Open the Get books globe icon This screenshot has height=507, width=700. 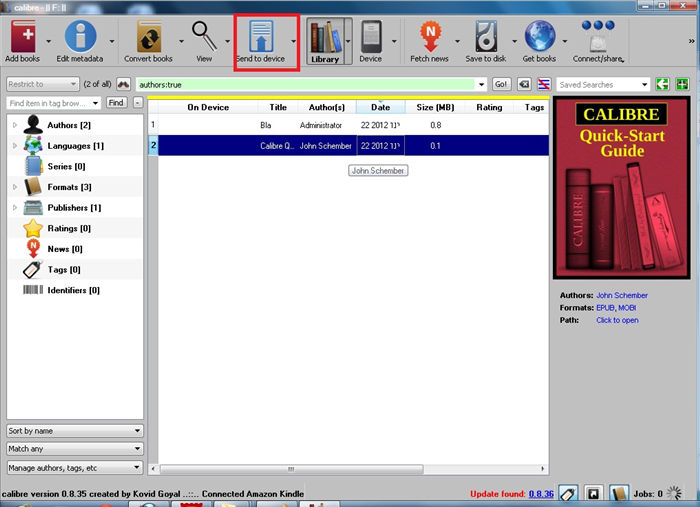coord(540,37)
